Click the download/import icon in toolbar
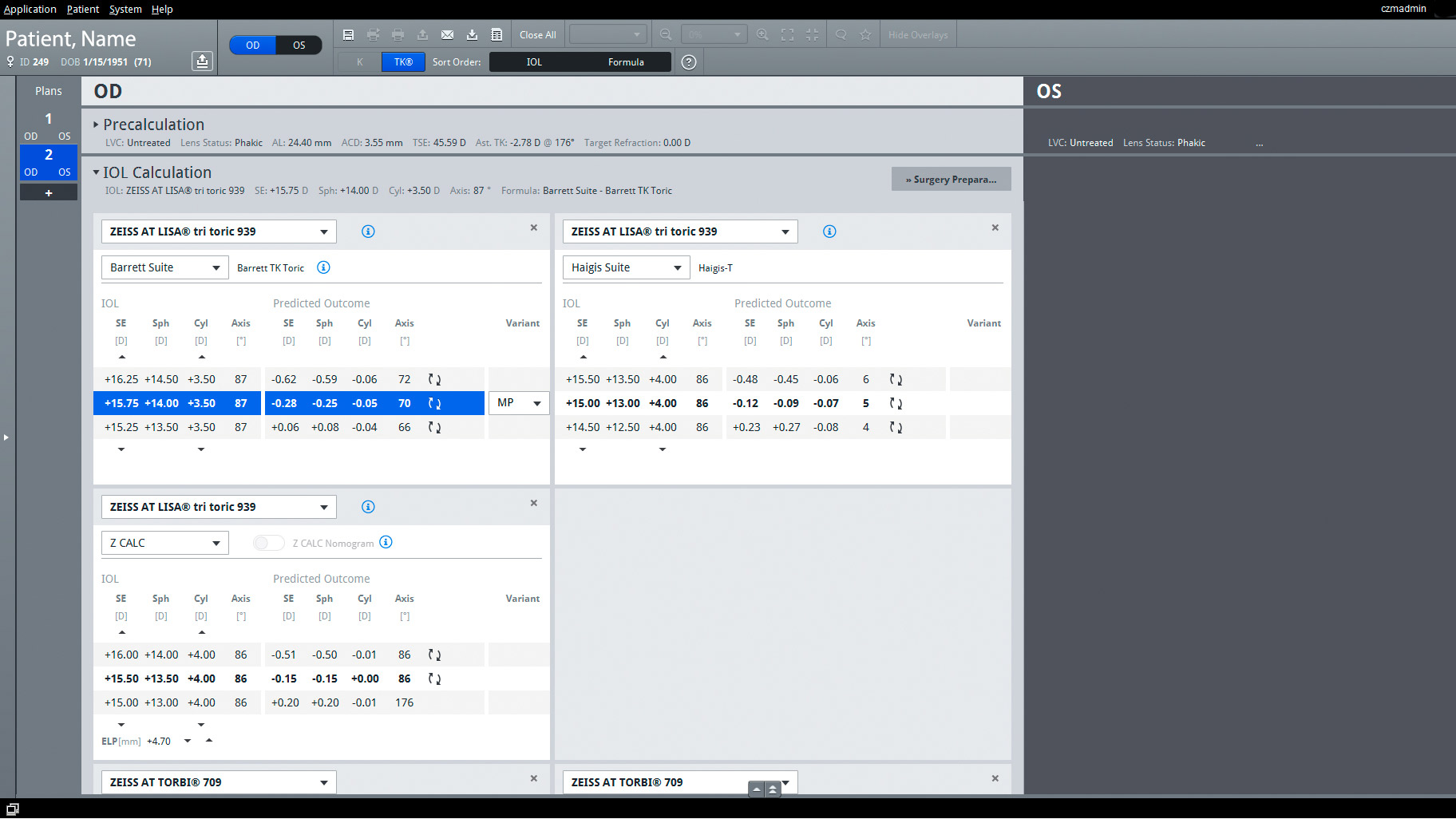This screenshot has height=819, width=1456. click(x=472, y=34)
